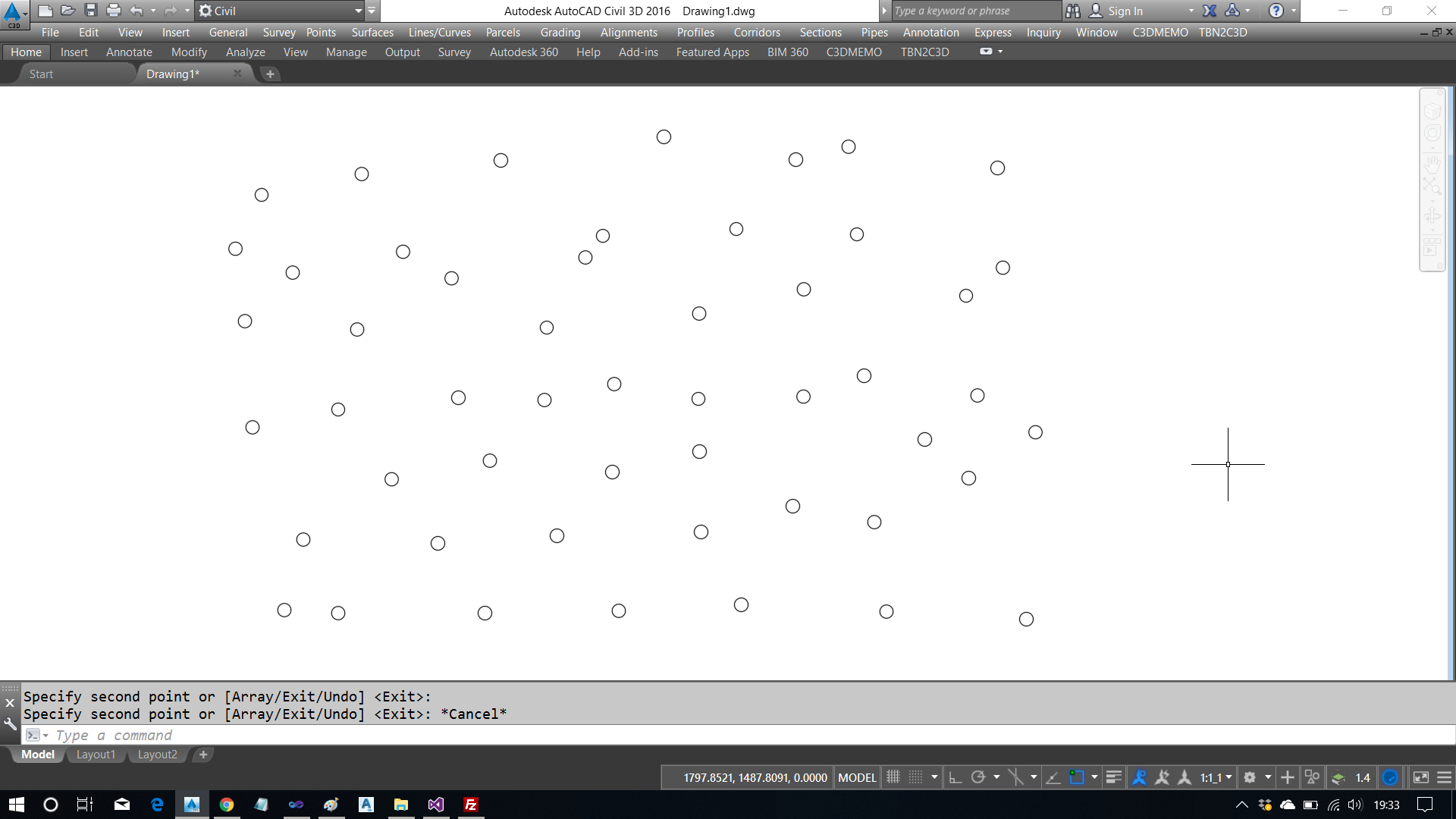Click the pan hand icon in navigation bar
This screenshot has height=819, width=1456.
pos(1432,164)
